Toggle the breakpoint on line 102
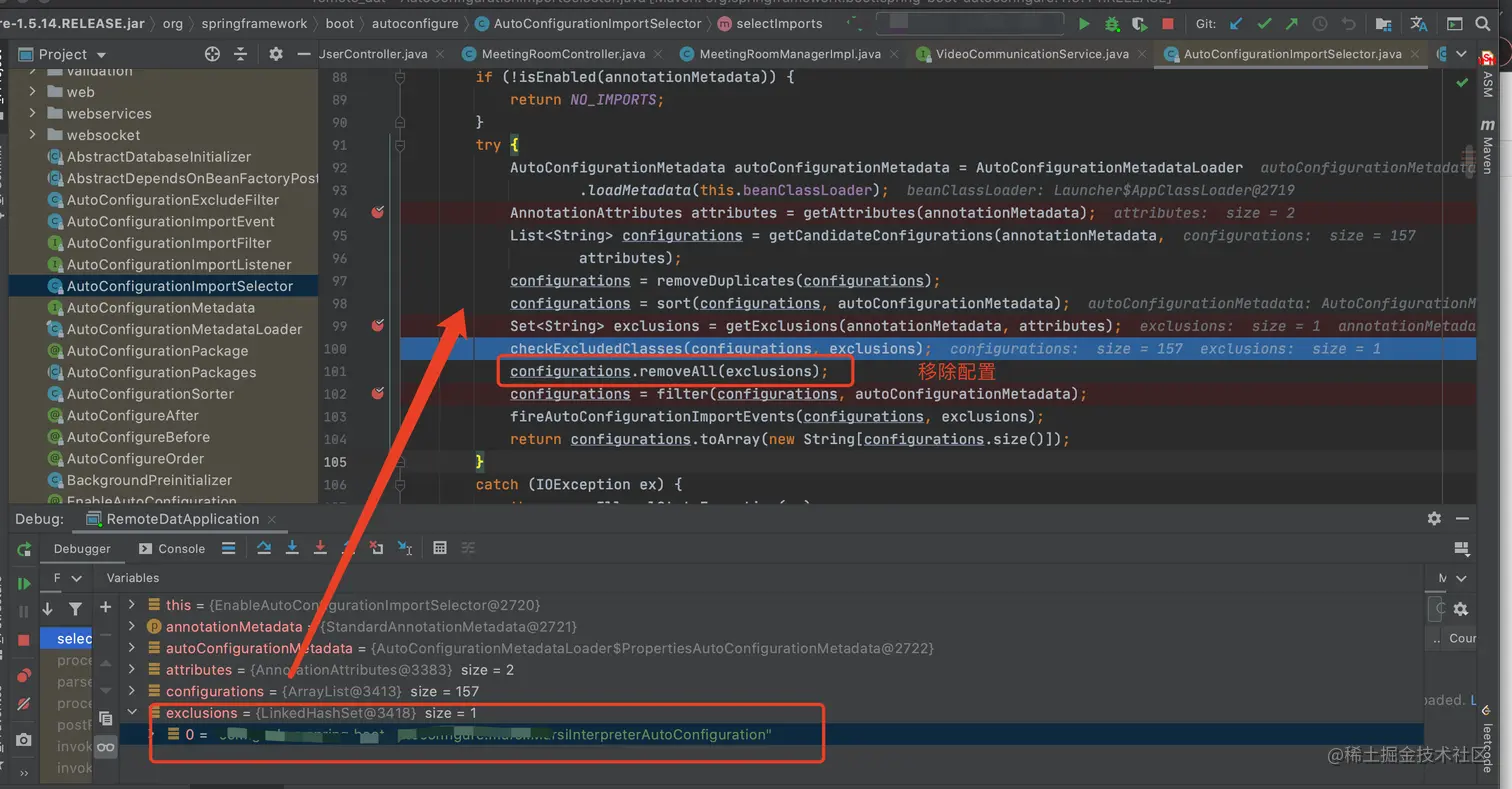This screenshot has height=789, width=1512. coord(378,393)
